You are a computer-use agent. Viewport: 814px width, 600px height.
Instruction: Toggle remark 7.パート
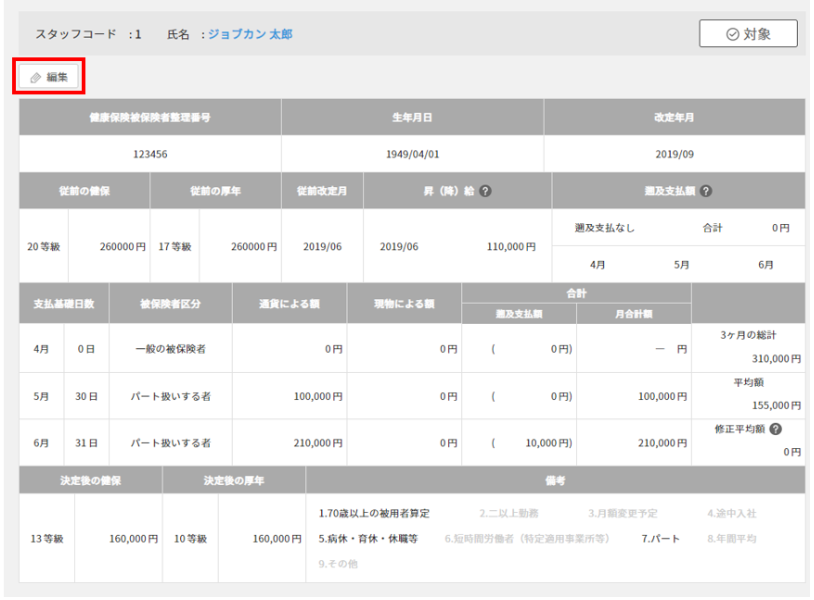point(660,538)
